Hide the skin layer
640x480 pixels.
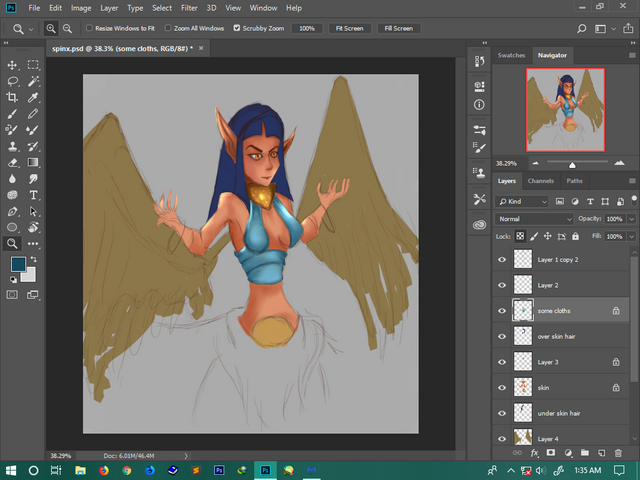[x=502, y=388]
